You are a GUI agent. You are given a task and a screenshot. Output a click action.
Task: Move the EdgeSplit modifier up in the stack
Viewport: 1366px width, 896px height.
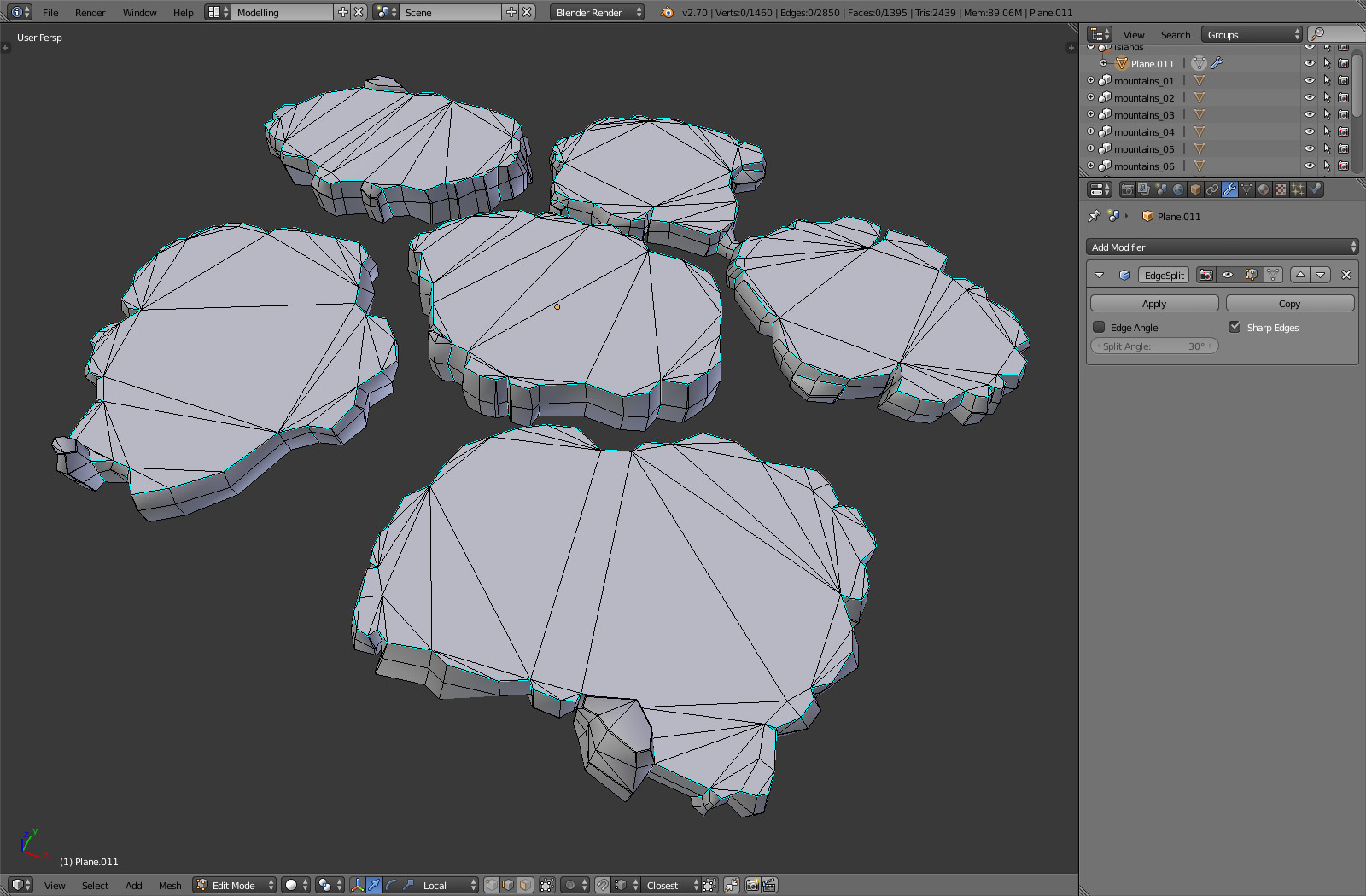1299,275
